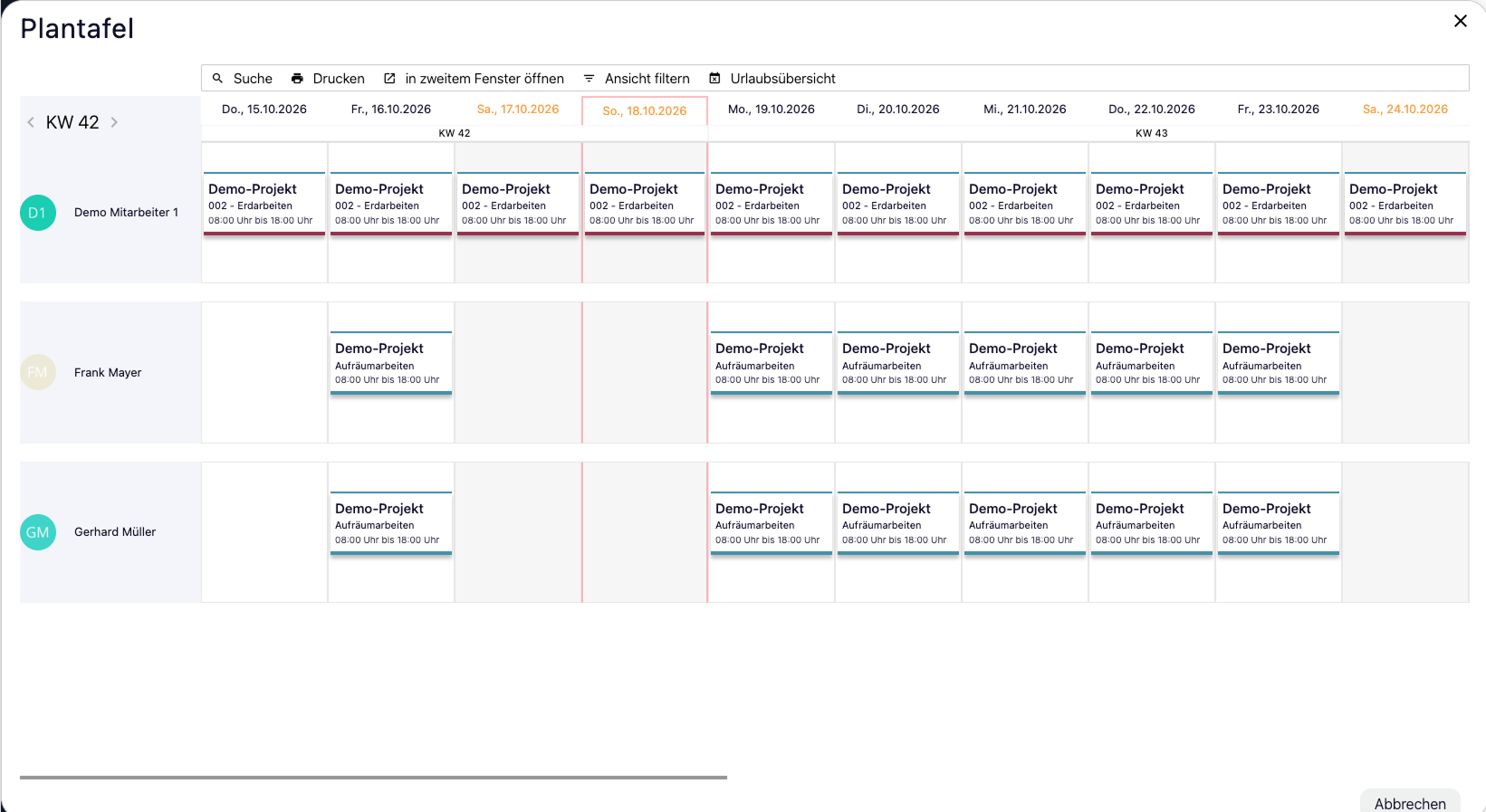Click the Frank Mayer name
The height and width of the screenshot is (812, 1486).
(x=108, y=372)
